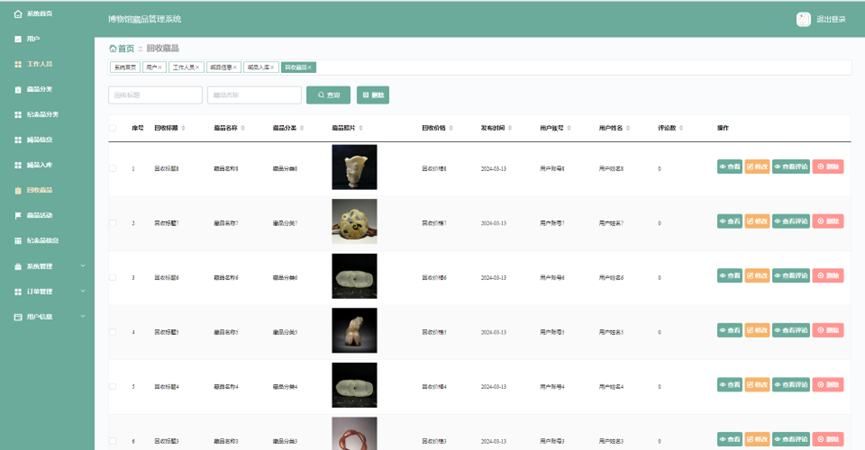Close the active 回收藏品 tab with its x
This screenshot has height=450, width=865.
point(309,67)
